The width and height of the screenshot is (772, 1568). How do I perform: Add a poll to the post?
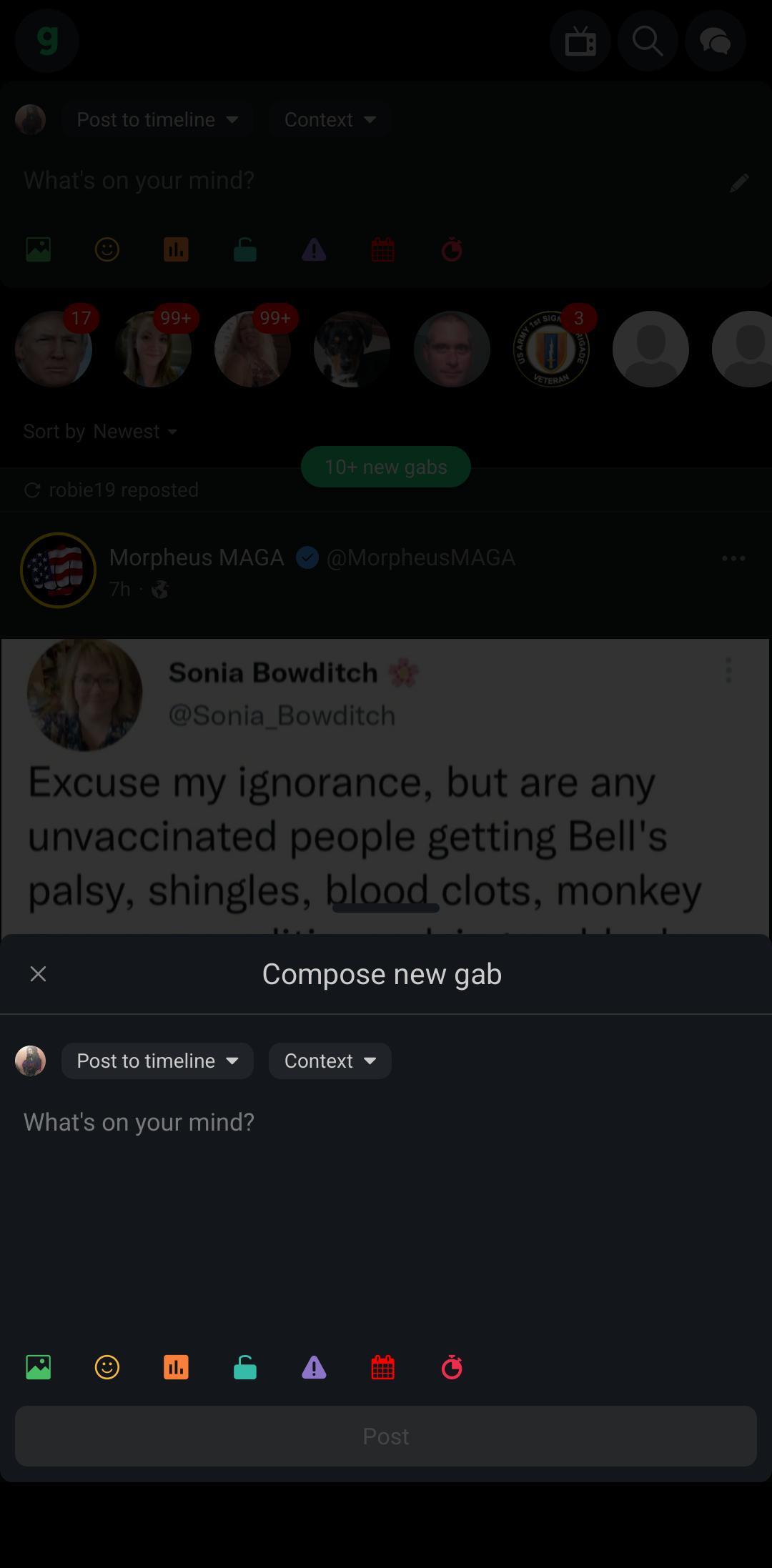pyautogui.click(x=175, y=1366)
